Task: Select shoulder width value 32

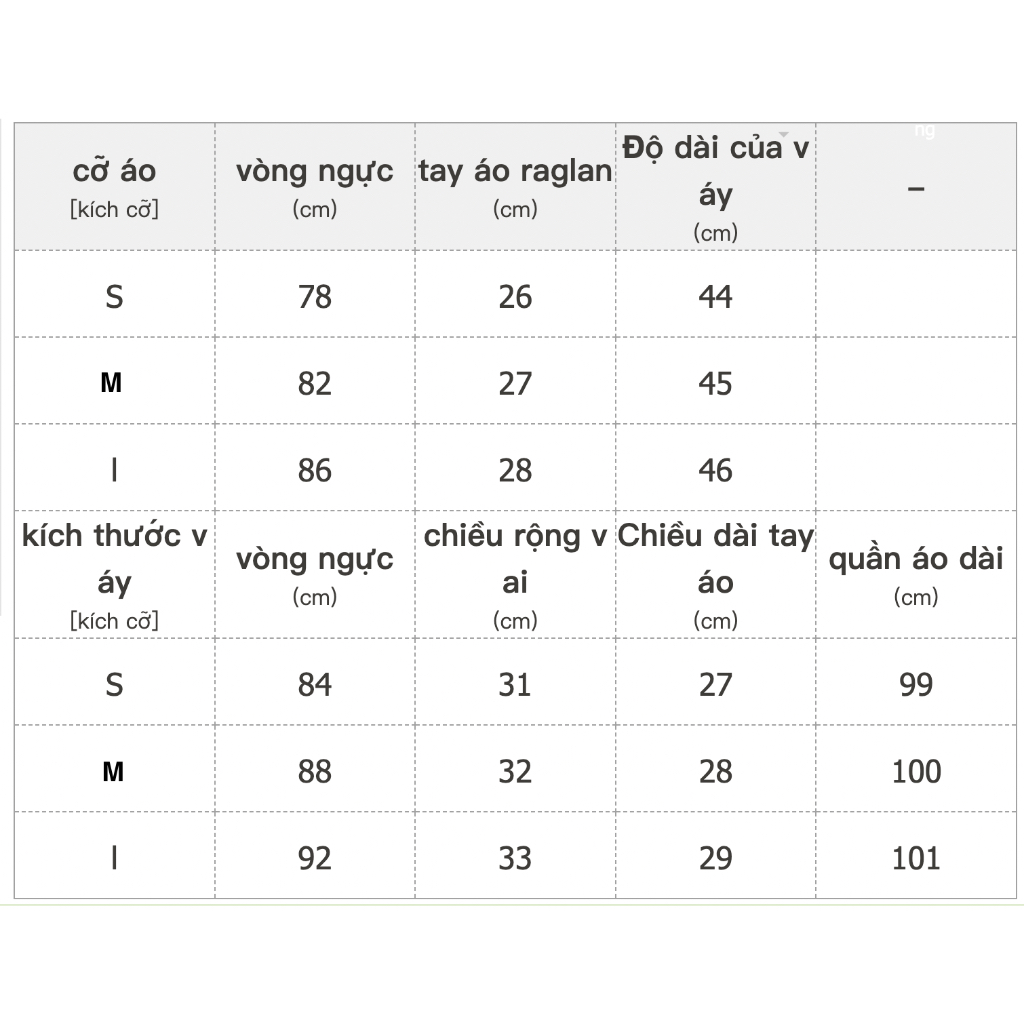Action: click(x=515, y=771)
